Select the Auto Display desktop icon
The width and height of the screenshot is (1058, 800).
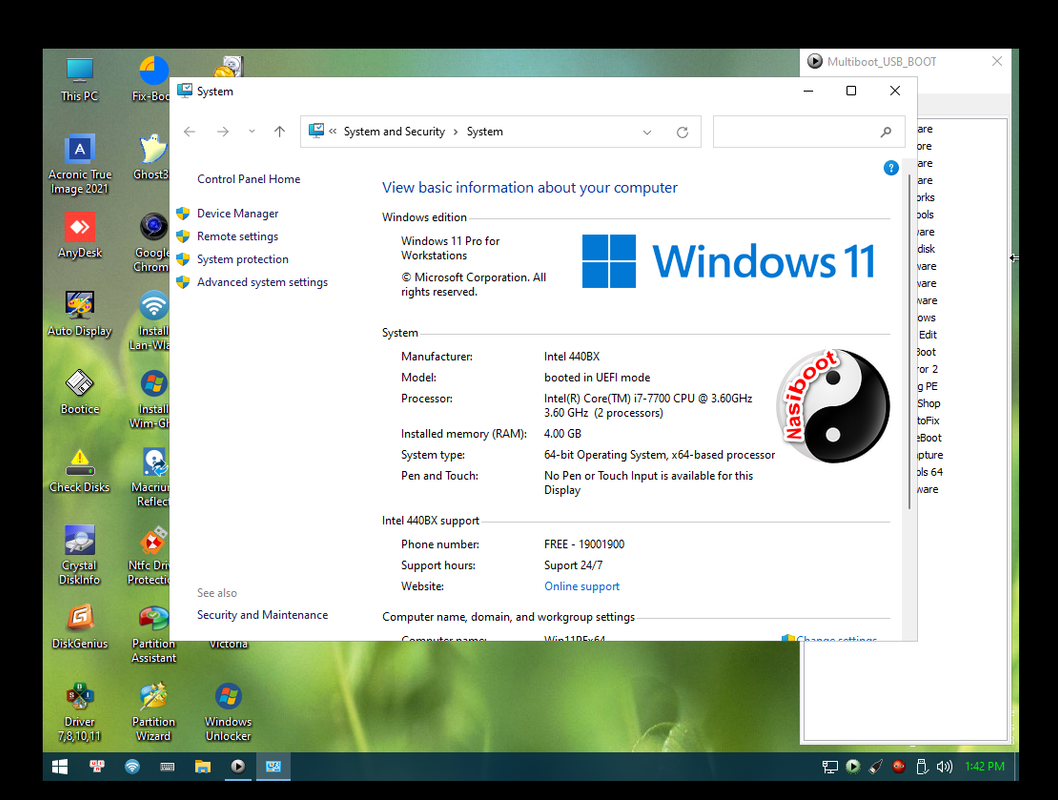point(80,313)
